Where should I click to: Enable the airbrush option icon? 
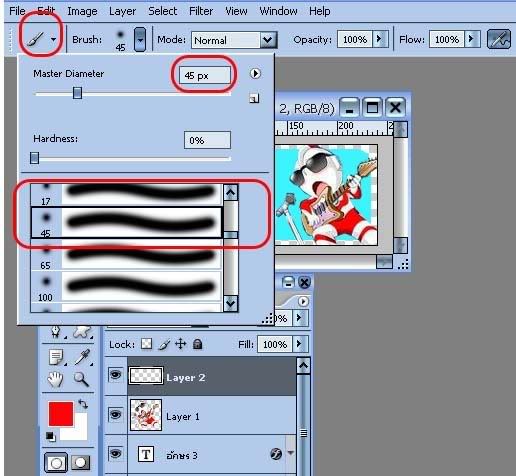coord(499,39)
